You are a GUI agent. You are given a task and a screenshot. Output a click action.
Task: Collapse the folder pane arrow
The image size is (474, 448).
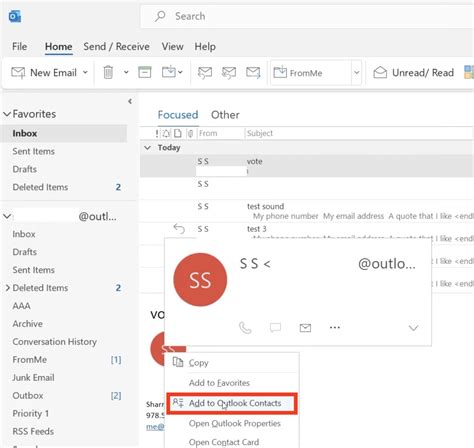(130, 101)
